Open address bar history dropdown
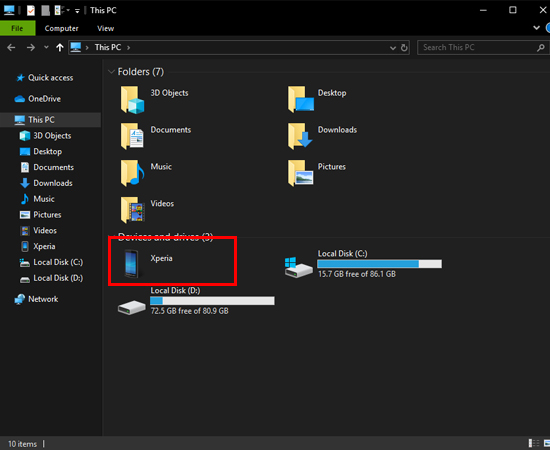This screenshot has width=550, height=450. (393, 48)
